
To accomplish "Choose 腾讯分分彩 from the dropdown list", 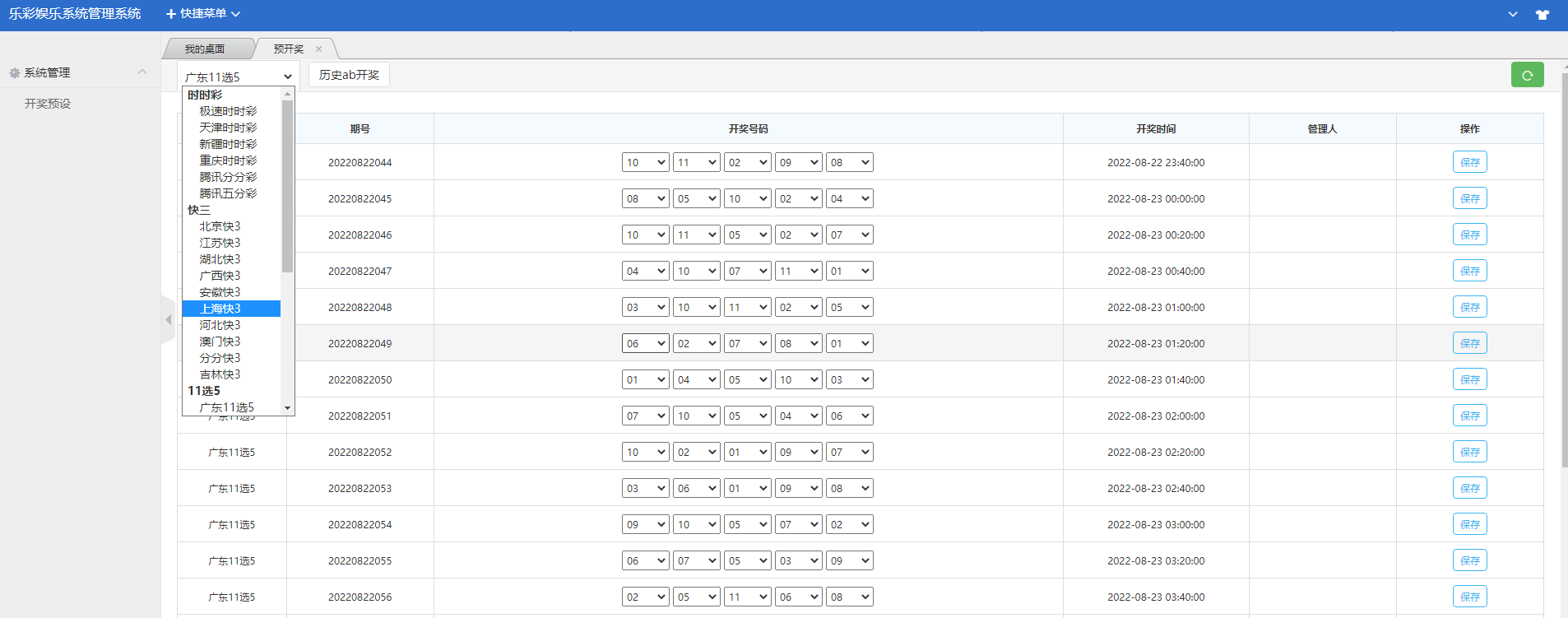I will tap(228, 177).
